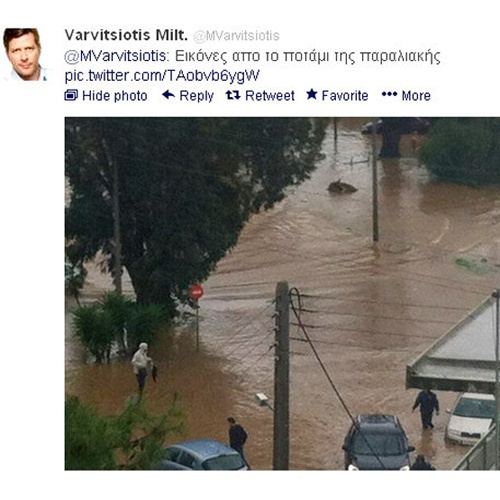
Task: Click the gray @MVarvitsiotis handle
Action: [x=236, y=36]
